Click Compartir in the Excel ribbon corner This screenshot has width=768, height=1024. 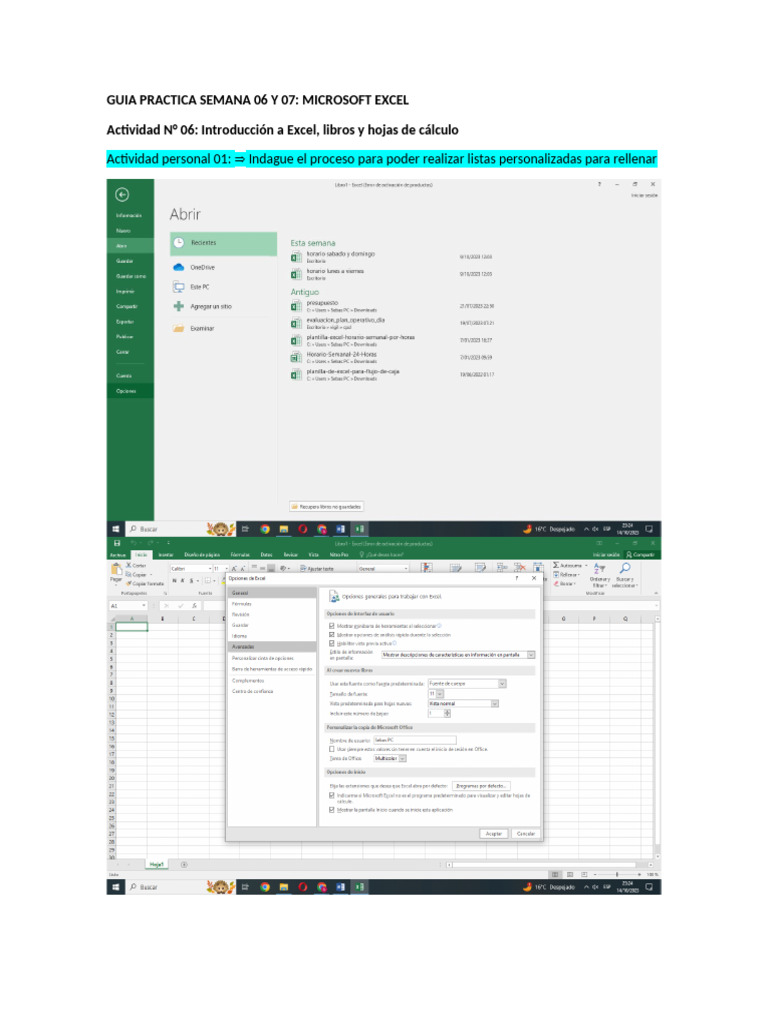click(640, 554)
